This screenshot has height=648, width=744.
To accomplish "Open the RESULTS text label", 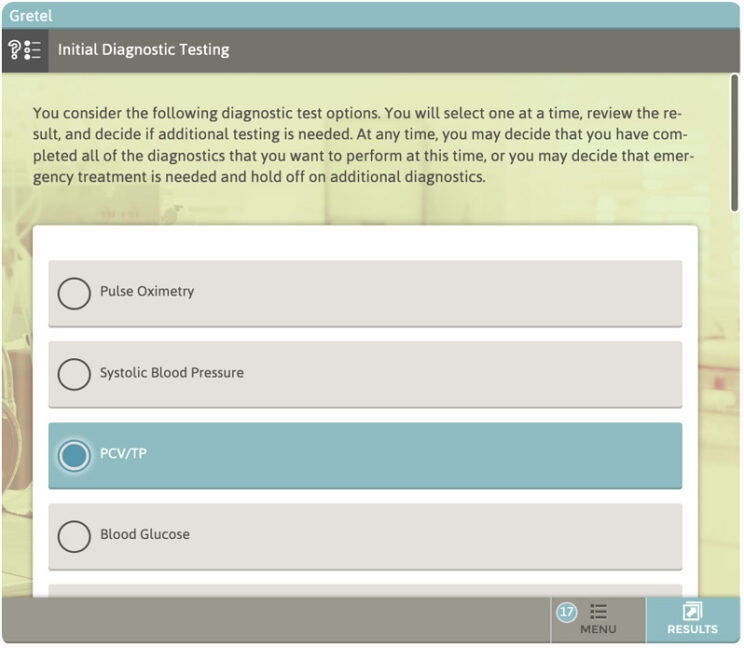I will point(692,629).
